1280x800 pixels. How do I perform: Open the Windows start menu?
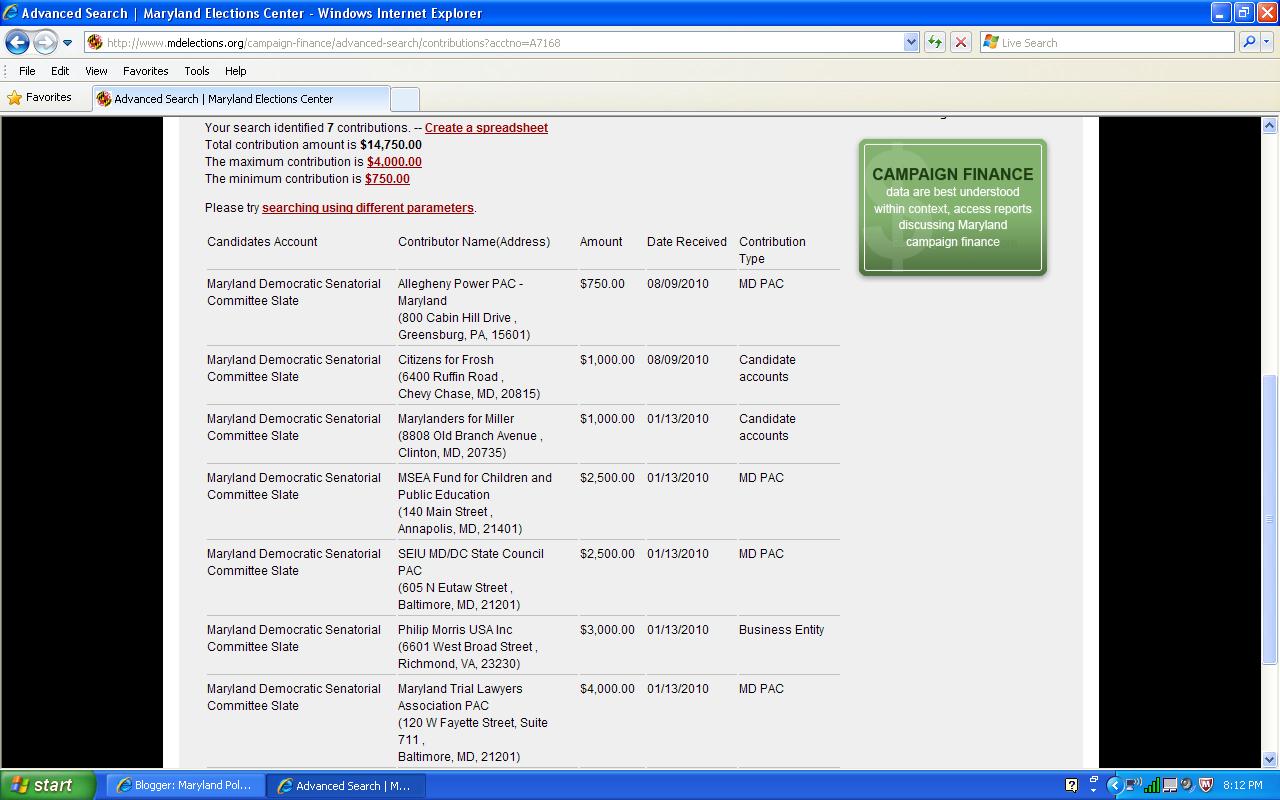(47, 785)
